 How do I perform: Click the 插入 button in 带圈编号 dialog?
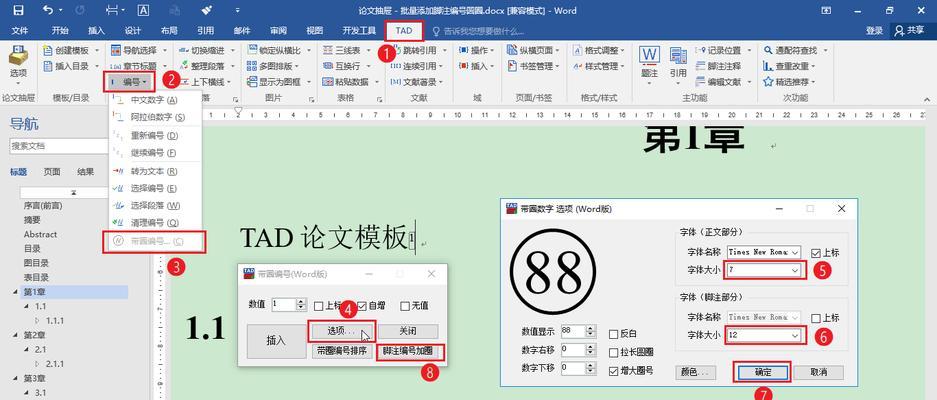coord(276,341)
